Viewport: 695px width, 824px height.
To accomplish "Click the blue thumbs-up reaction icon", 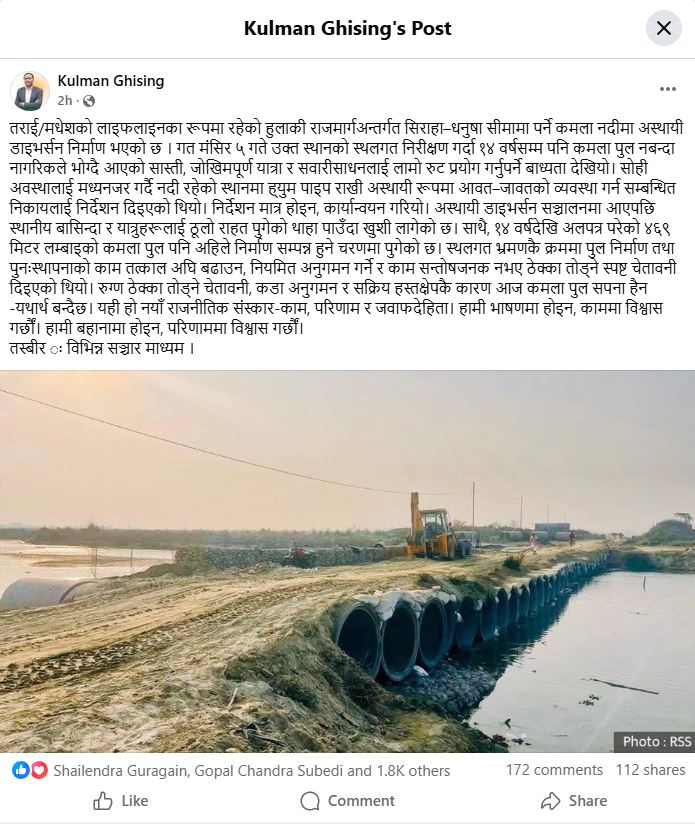I will tap(20, 770).
